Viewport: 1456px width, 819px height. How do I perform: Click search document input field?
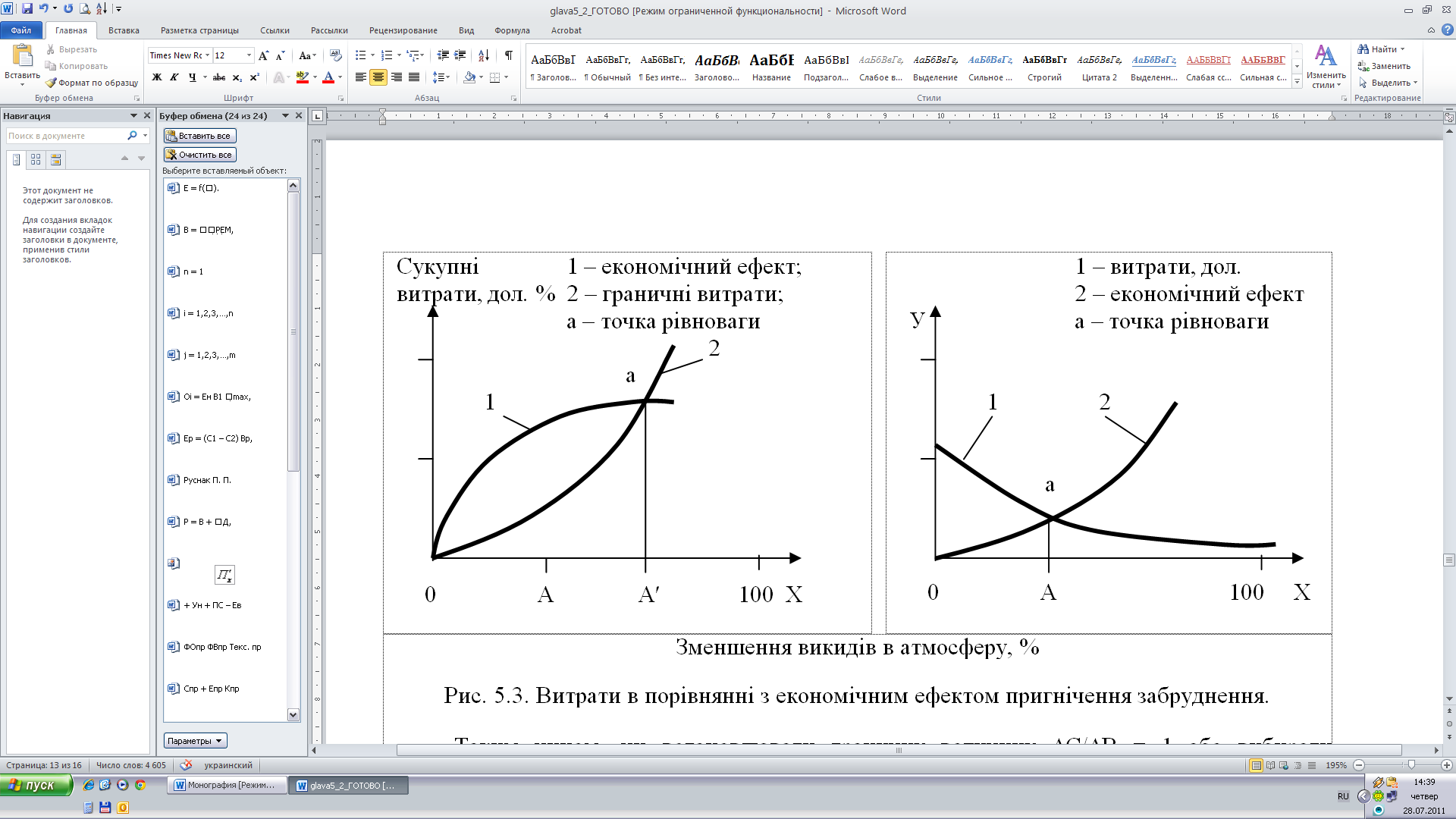point(65,136)
